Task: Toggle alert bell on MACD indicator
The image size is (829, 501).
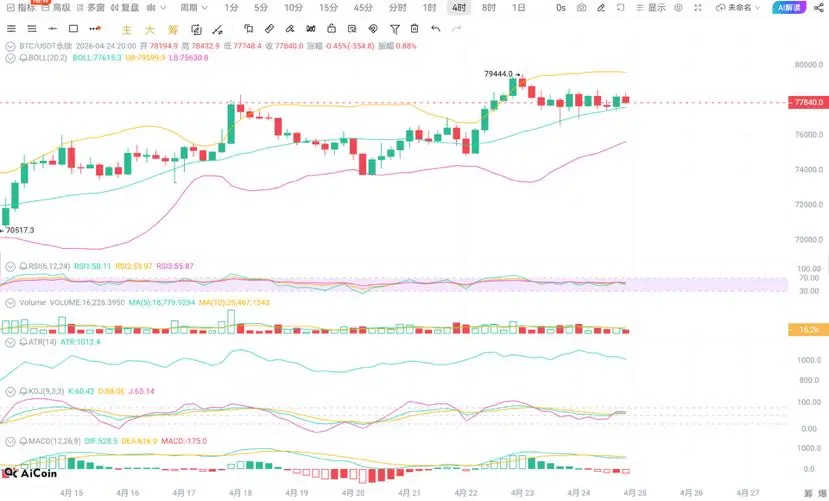Action: [23, 441]
